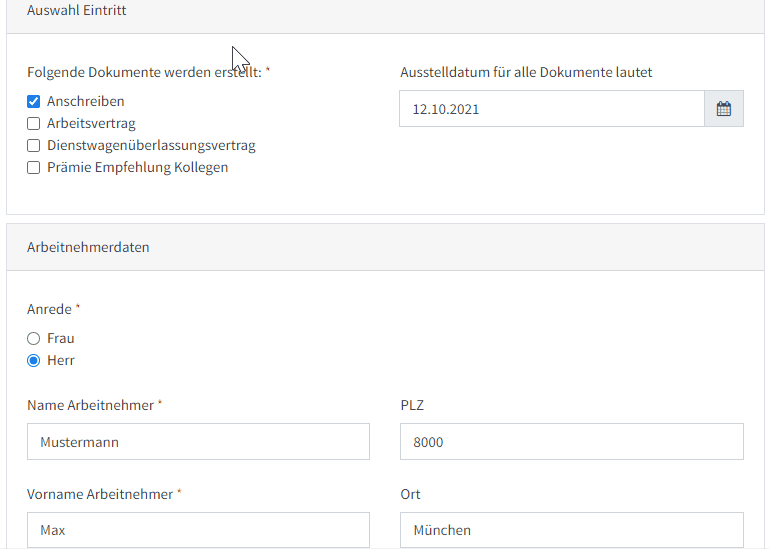Click the Ausstelldatum für alle Dokumente label
The width and height of the screenshot is (769, 549).
point(526,72)
